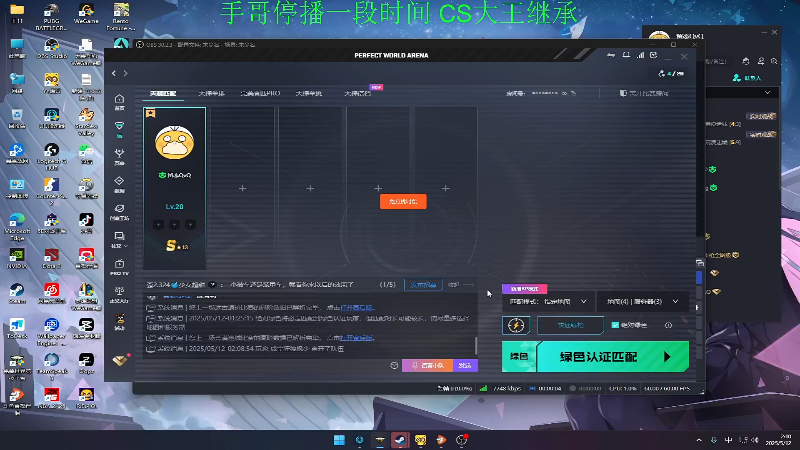
Task: Open the link right of the room number
Action: click(644, 93)
